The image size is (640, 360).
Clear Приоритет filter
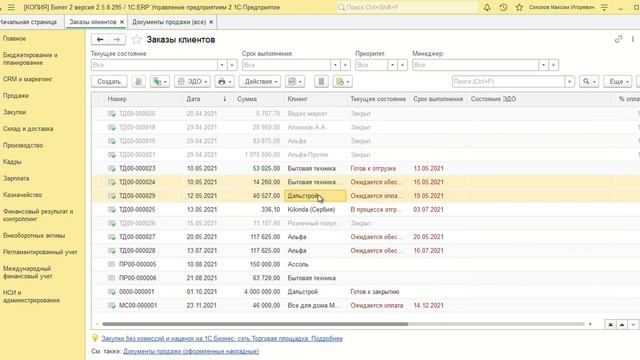[x=402, y=65]
